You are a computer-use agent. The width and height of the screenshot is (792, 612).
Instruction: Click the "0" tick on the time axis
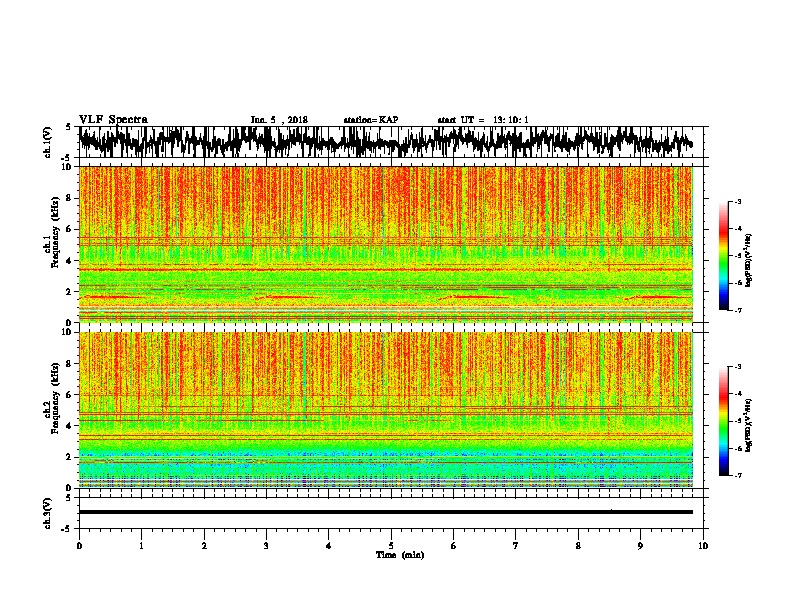point(79,546)
